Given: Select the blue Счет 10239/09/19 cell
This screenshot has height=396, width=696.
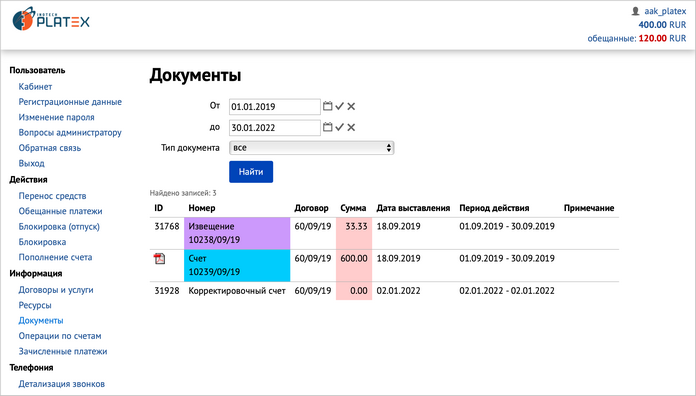Looking at the screenshot, I should click(237, 265).
